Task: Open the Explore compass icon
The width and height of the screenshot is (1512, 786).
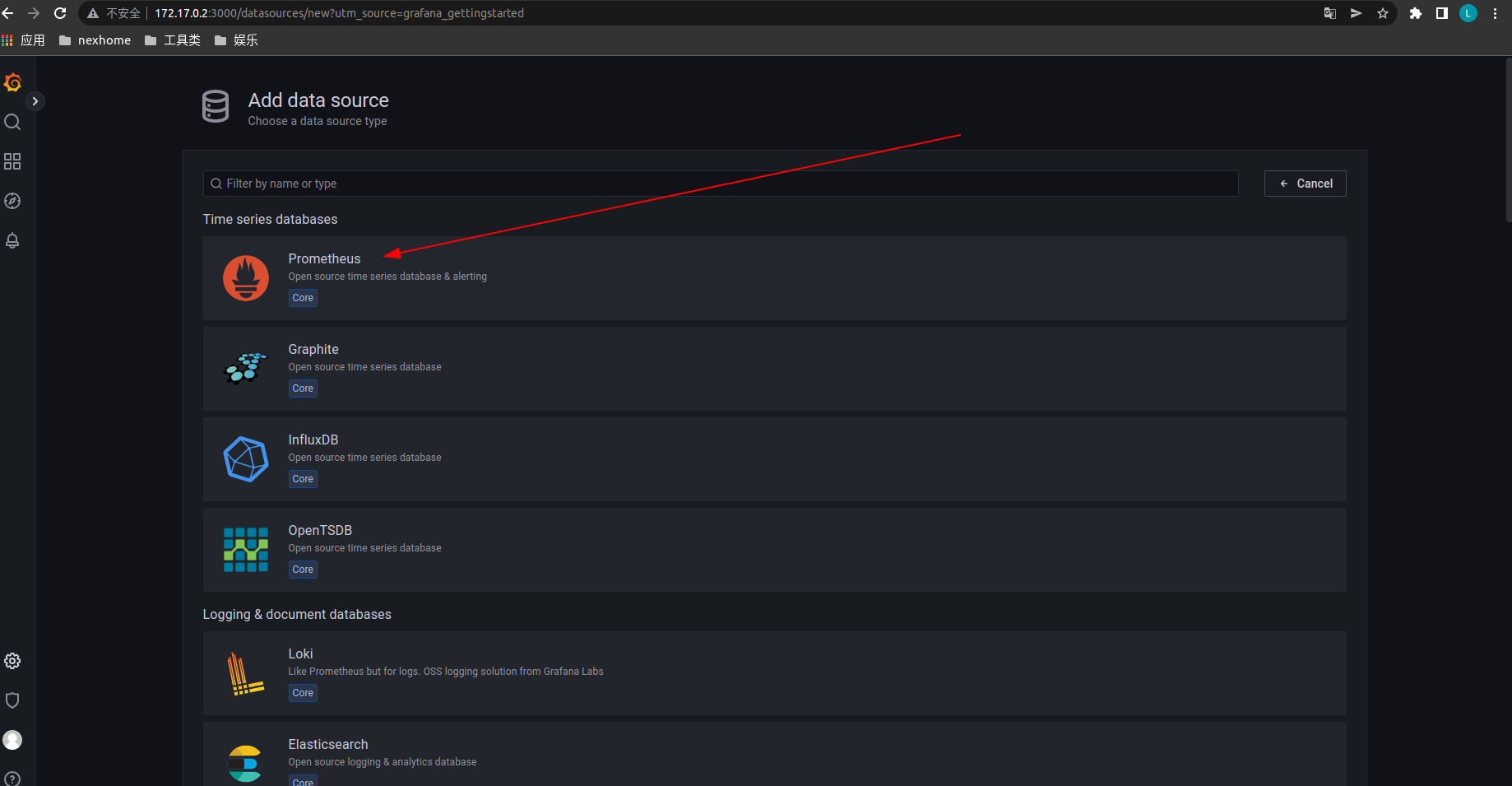Action: (x=12, y=201)
